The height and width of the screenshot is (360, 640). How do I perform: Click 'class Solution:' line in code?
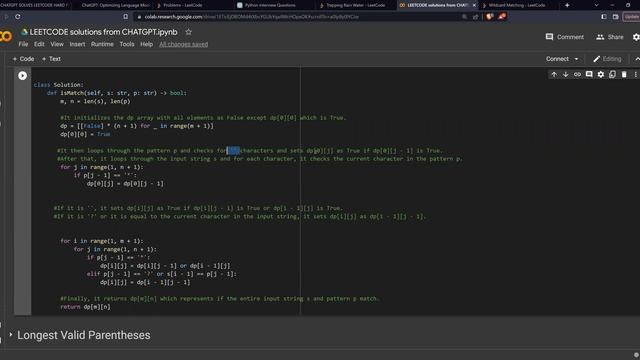(58, 85)
